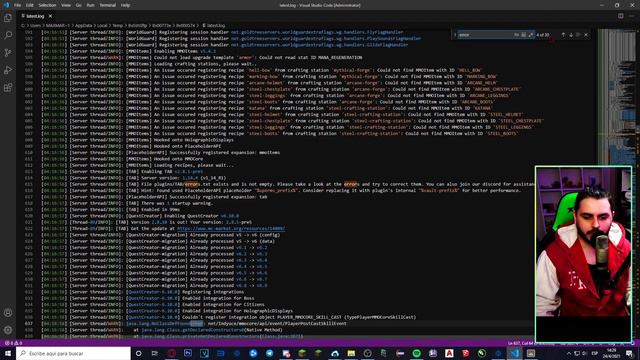Open the ESP language indicator in system tray
The image size is (640, 360).
(595, 353)
